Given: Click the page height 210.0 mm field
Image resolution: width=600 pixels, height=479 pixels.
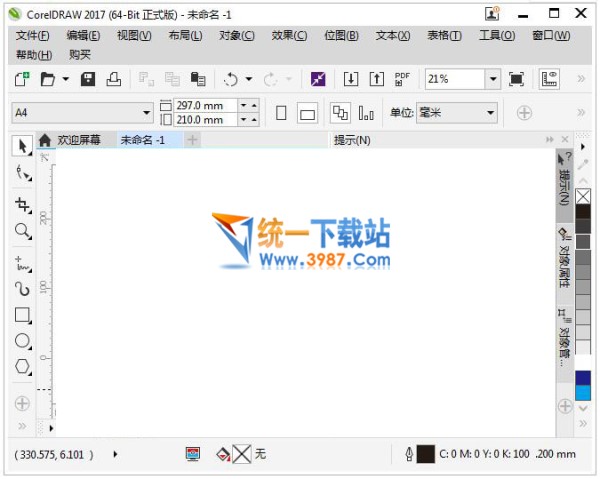Looking at the screenshot, I should (206, 120).
